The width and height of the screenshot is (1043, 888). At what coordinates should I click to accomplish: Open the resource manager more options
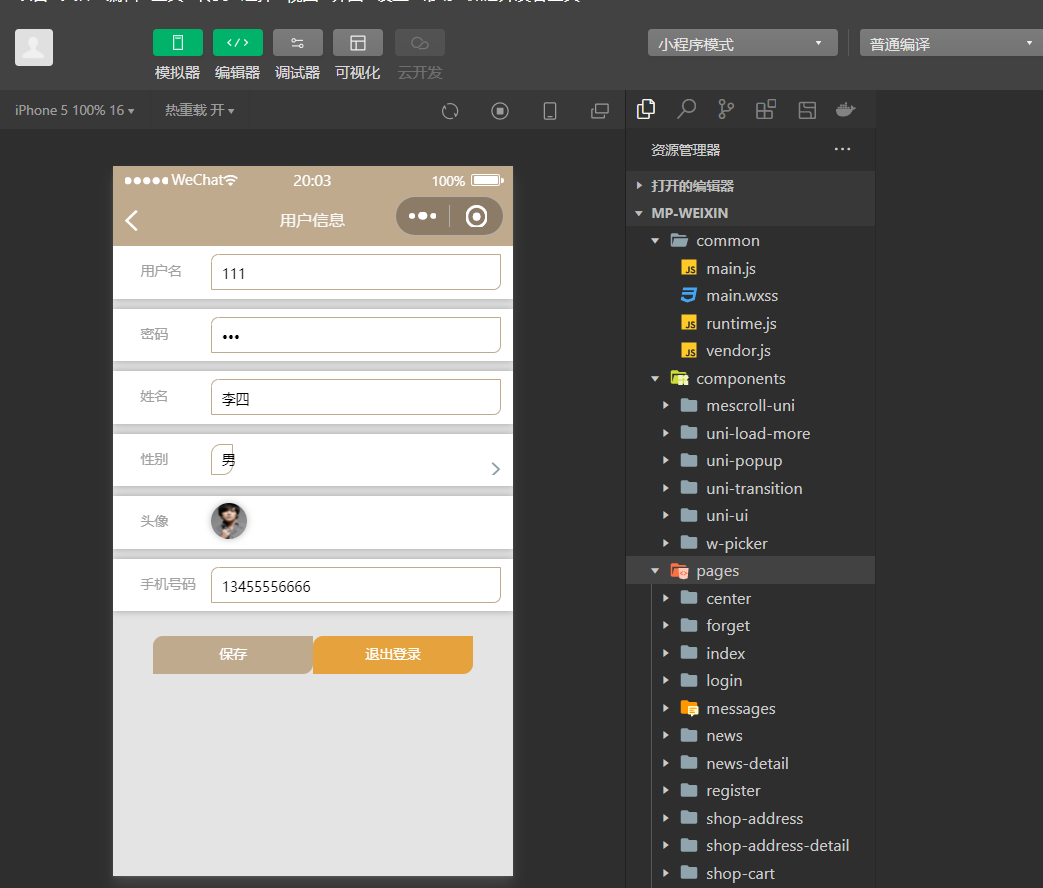842,150
